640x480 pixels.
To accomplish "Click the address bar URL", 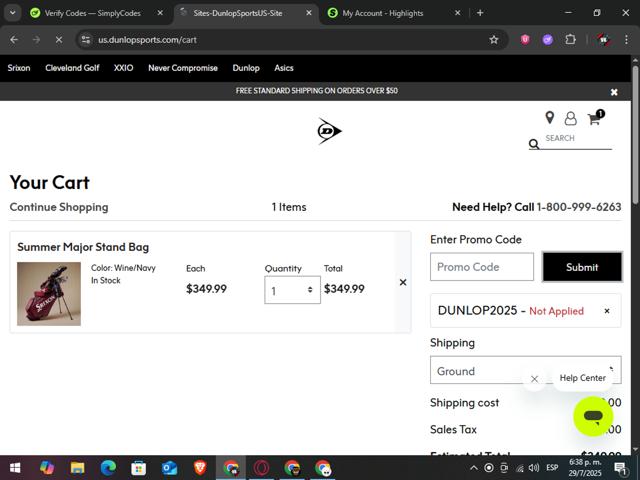I will point(147,40).
